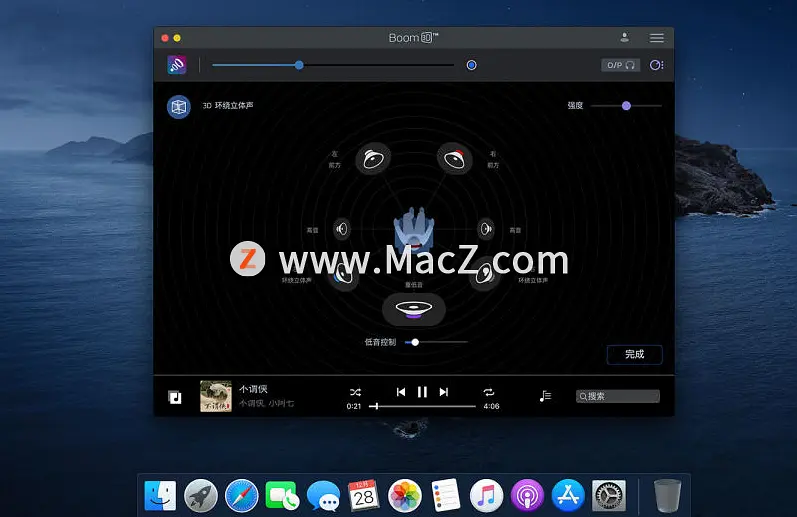Toggle the Boom power button beside volume slider
This screenshot has width=797, height=517.
(x=471, y=65)
